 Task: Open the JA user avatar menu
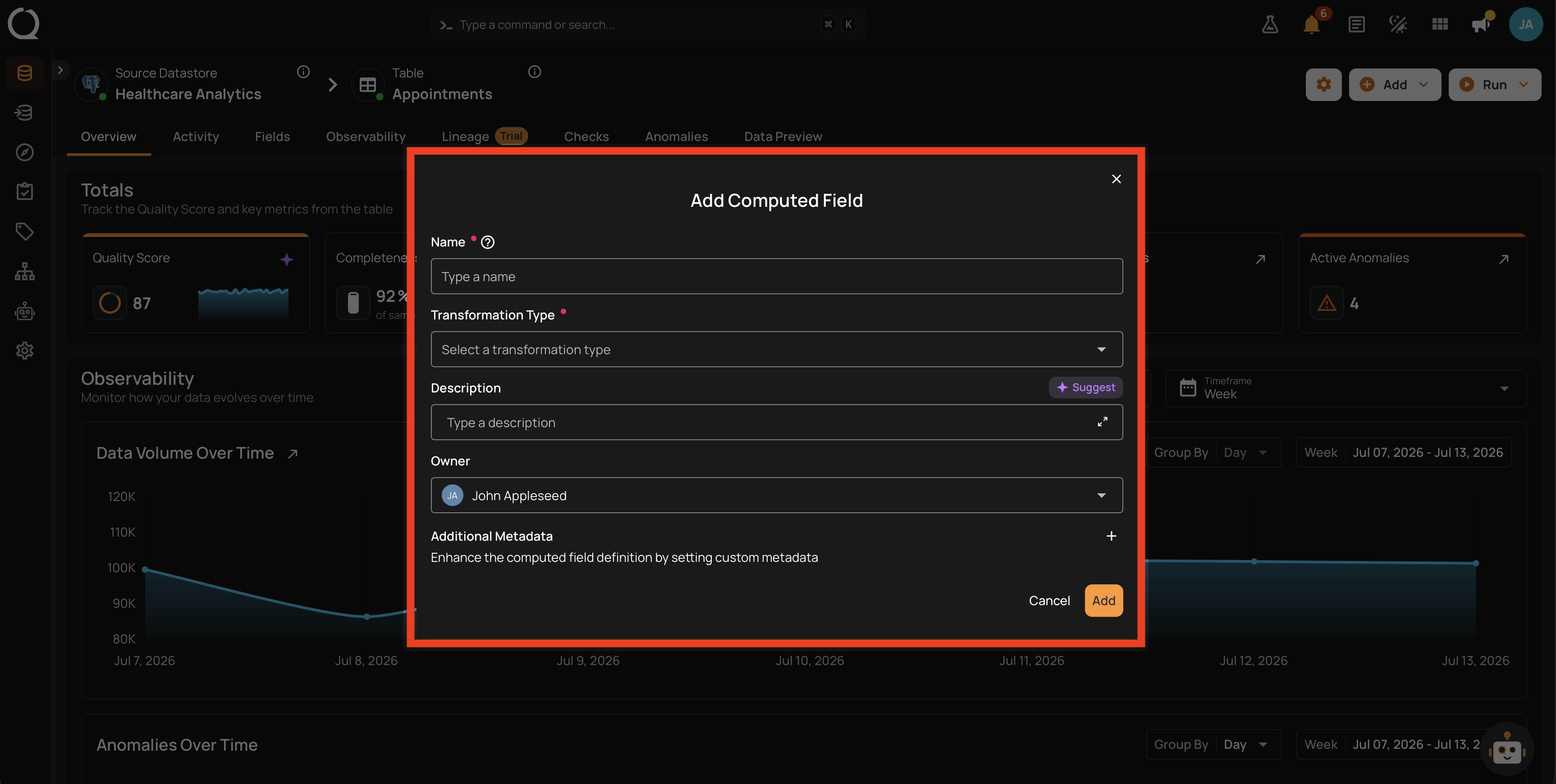1525,24
